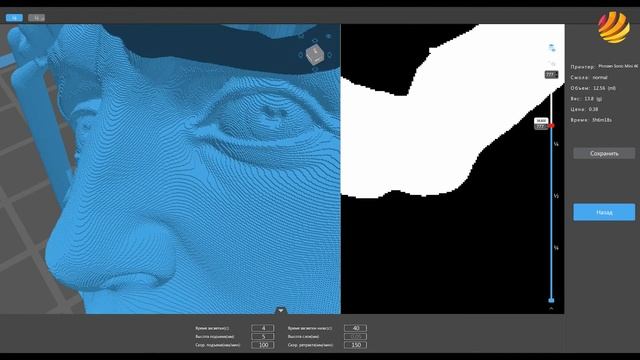Click the Время засветки низа(с) label
Viewport: 640px width, 360px height.
[310, 328]
